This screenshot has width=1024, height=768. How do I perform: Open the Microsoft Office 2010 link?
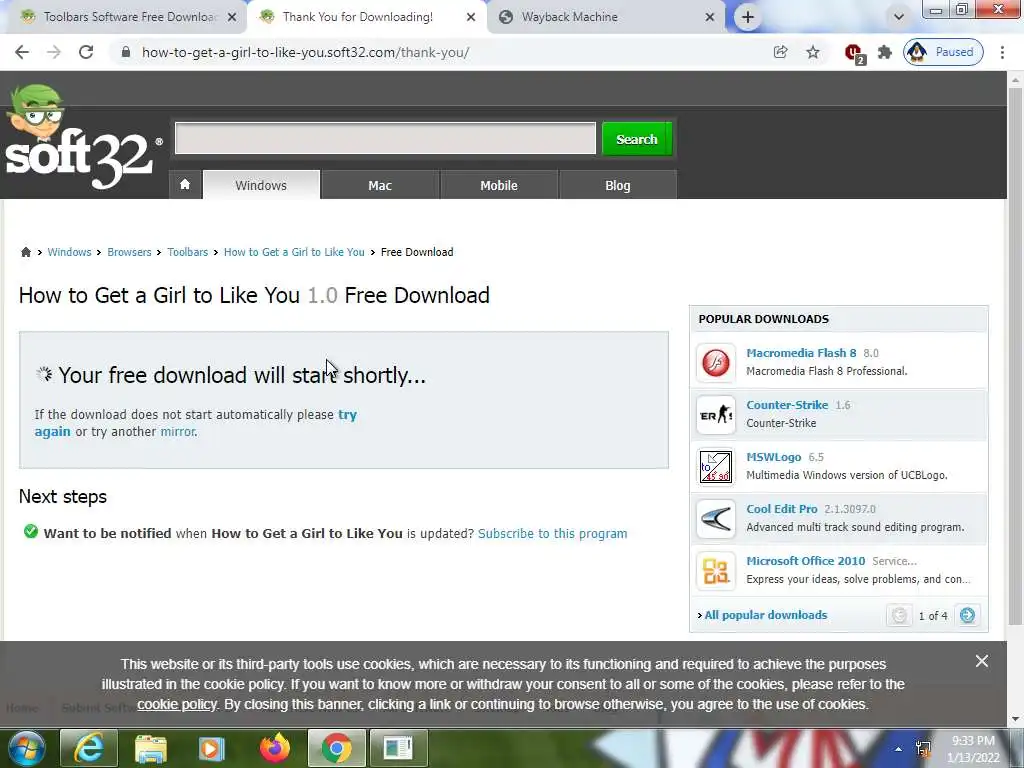pos(805,561)
